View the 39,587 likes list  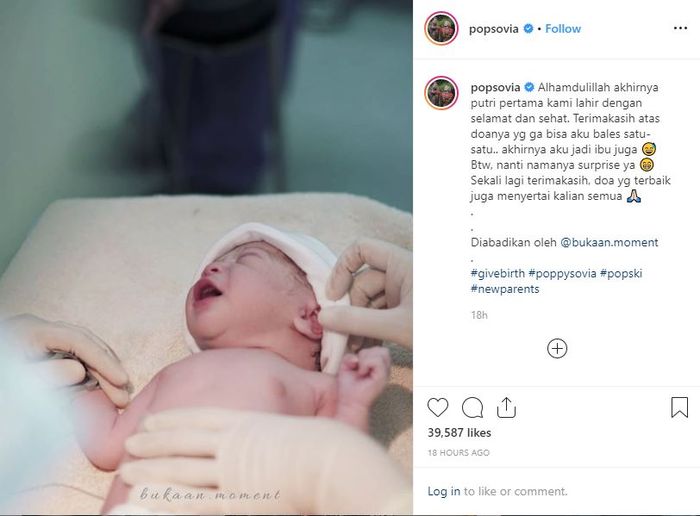point(459,433)
